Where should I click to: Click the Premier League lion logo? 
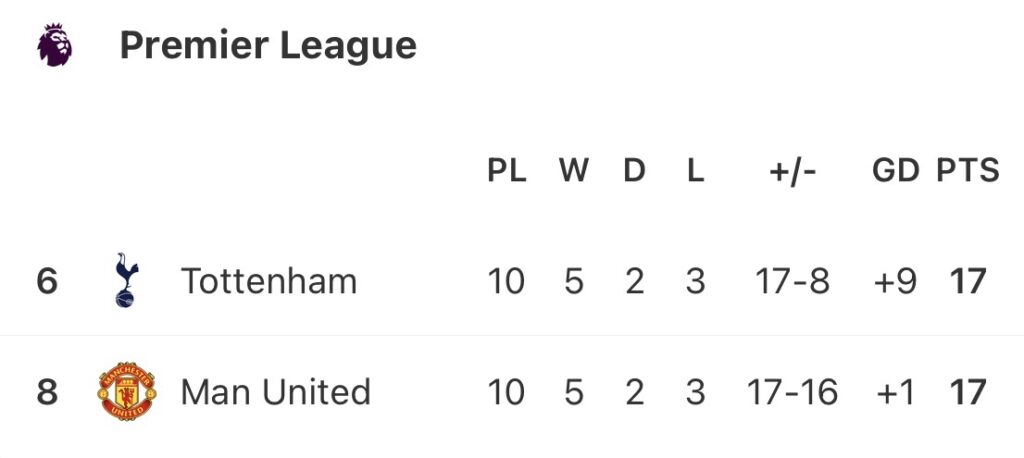tap(54, 46)
